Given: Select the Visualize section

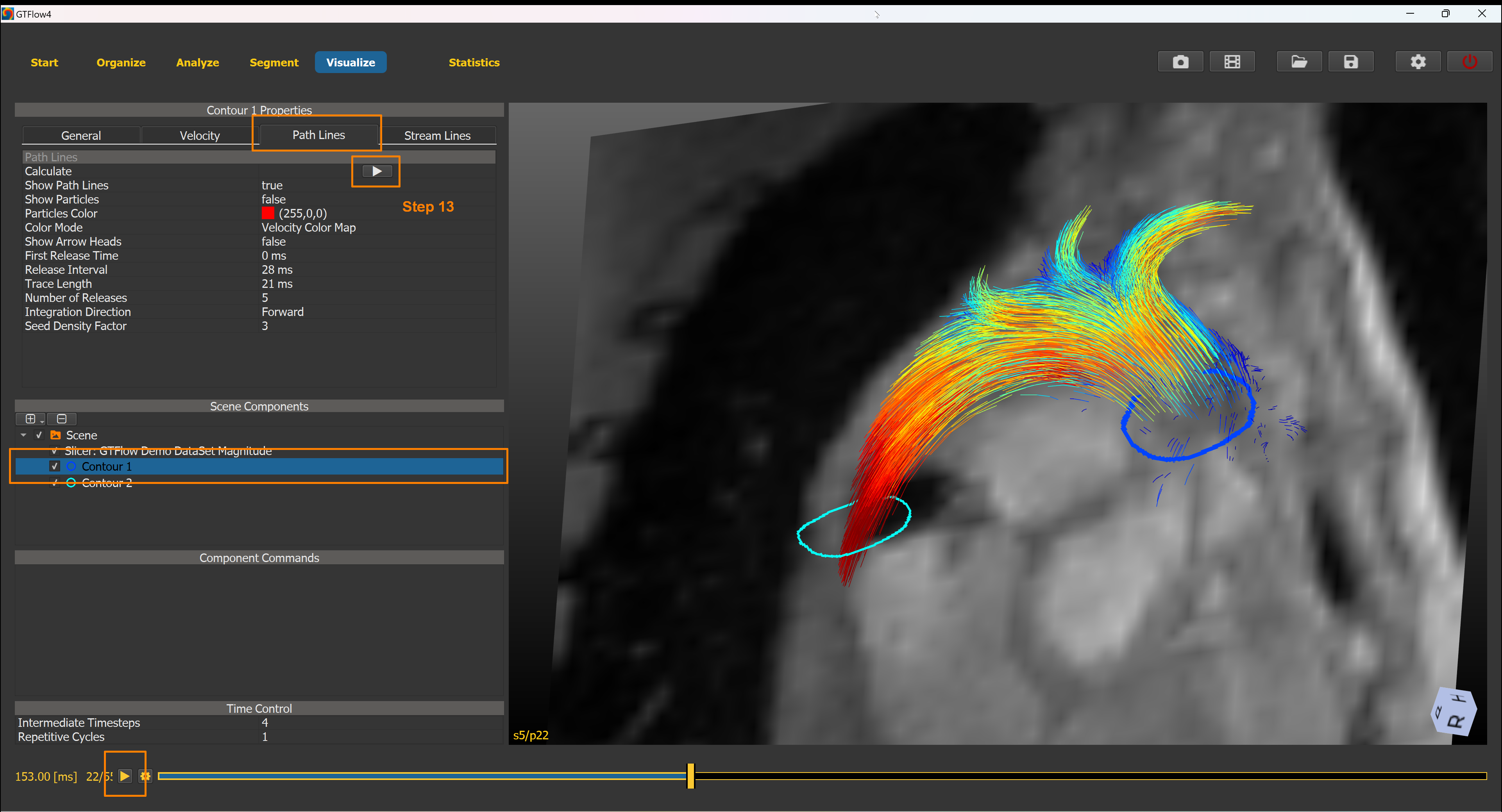Looking at the screenshot, I should [x=350, y=62].
